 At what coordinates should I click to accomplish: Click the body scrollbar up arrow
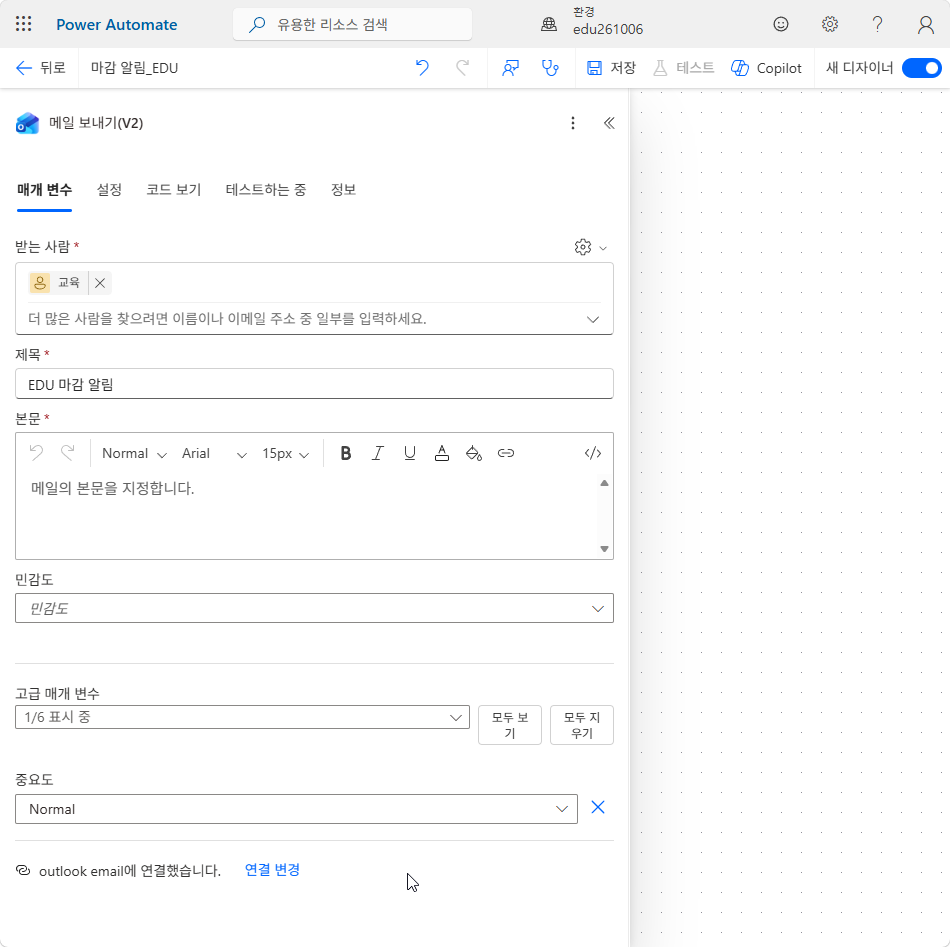(x=604, y=483)
